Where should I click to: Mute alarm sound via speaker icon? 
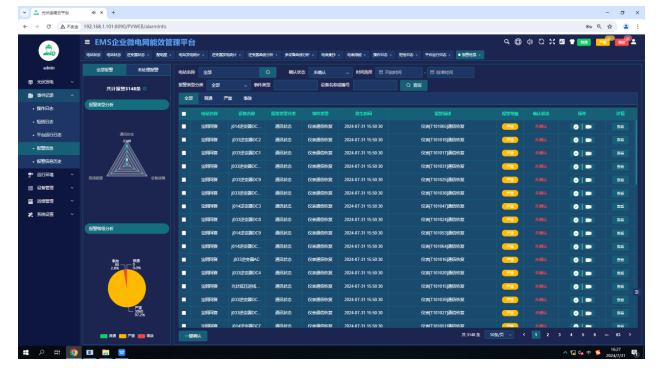point(530,42)
